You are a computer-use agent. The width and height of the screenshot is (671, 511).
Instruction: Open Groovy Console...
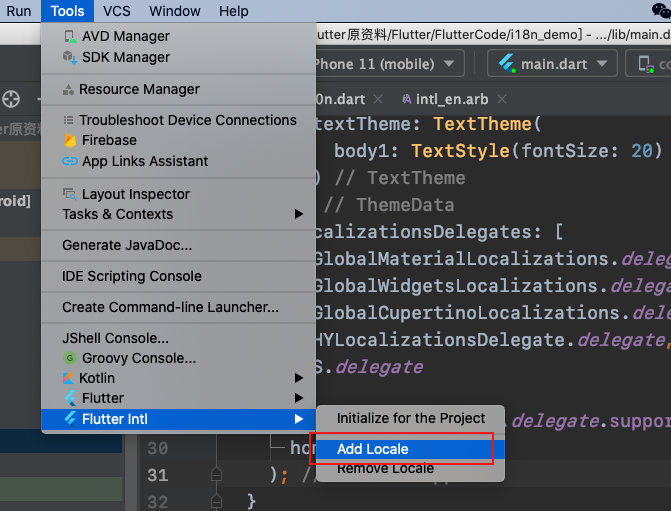pos(178,358)
